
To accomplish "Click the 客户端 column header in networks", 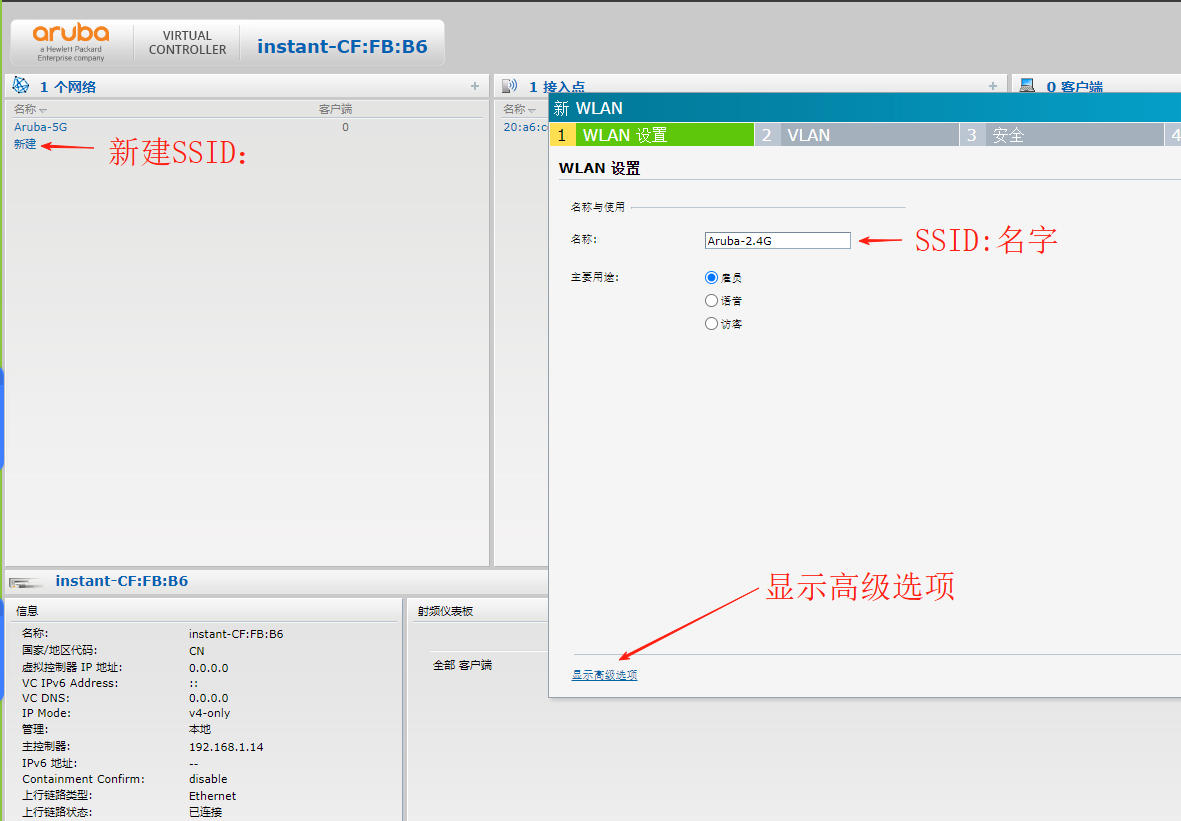I will coord(335,109).
